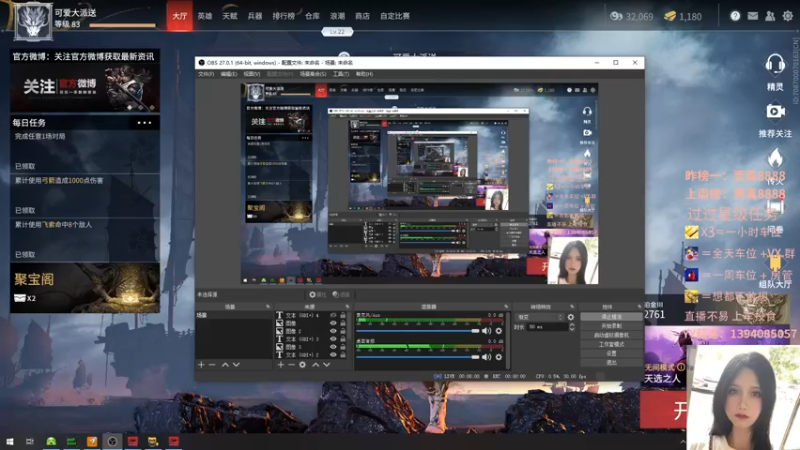Viewport: 800px width, 450px height.
Task: Click the 启动虚拟摄像机 button
Action: coord(611,335)
